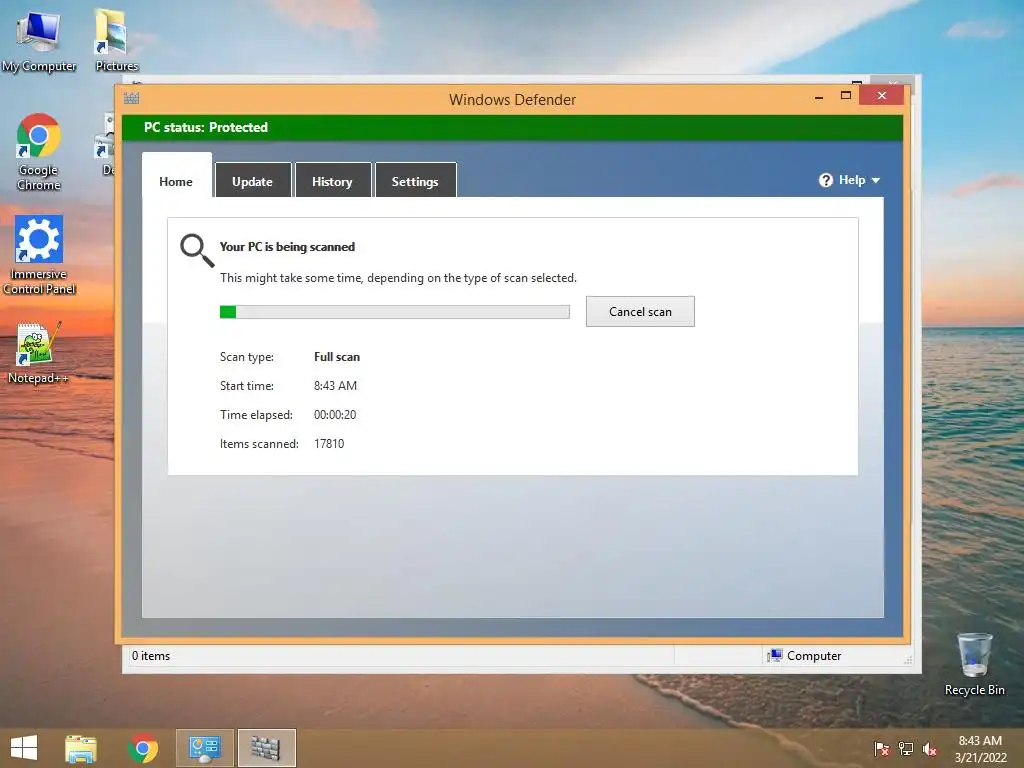Viewport: 1024px width, 768px height.
Task: Open the Settings tab
Action: (x=415, y=182)
